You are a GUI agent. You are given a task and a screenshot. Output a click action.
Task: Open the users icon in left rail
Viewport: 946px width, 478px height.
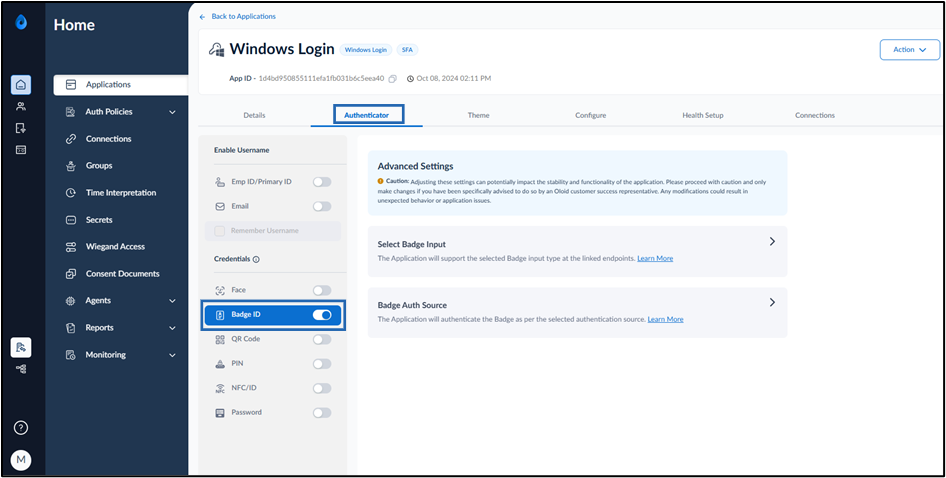click(x=21, y=107)
